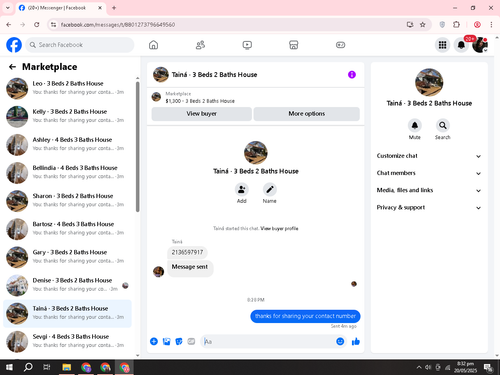This screenshot has width=500, height=375.
Task: Attach a photo with the image icon
Action: (x=166, y=341)
